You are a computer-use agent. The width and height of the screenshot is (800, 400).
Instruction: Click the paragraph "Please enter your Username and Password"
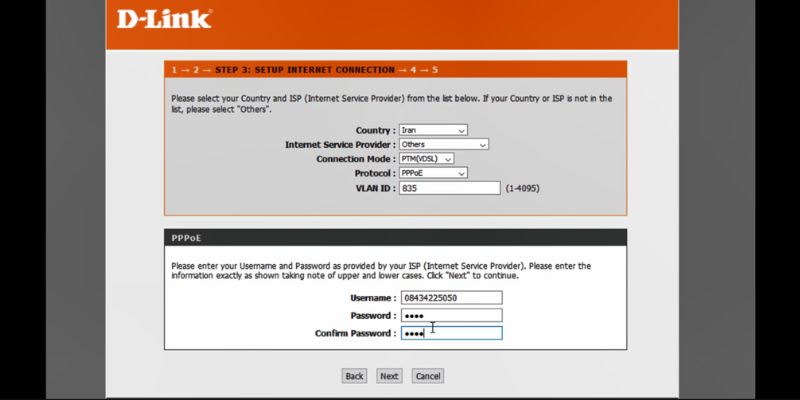381,271
